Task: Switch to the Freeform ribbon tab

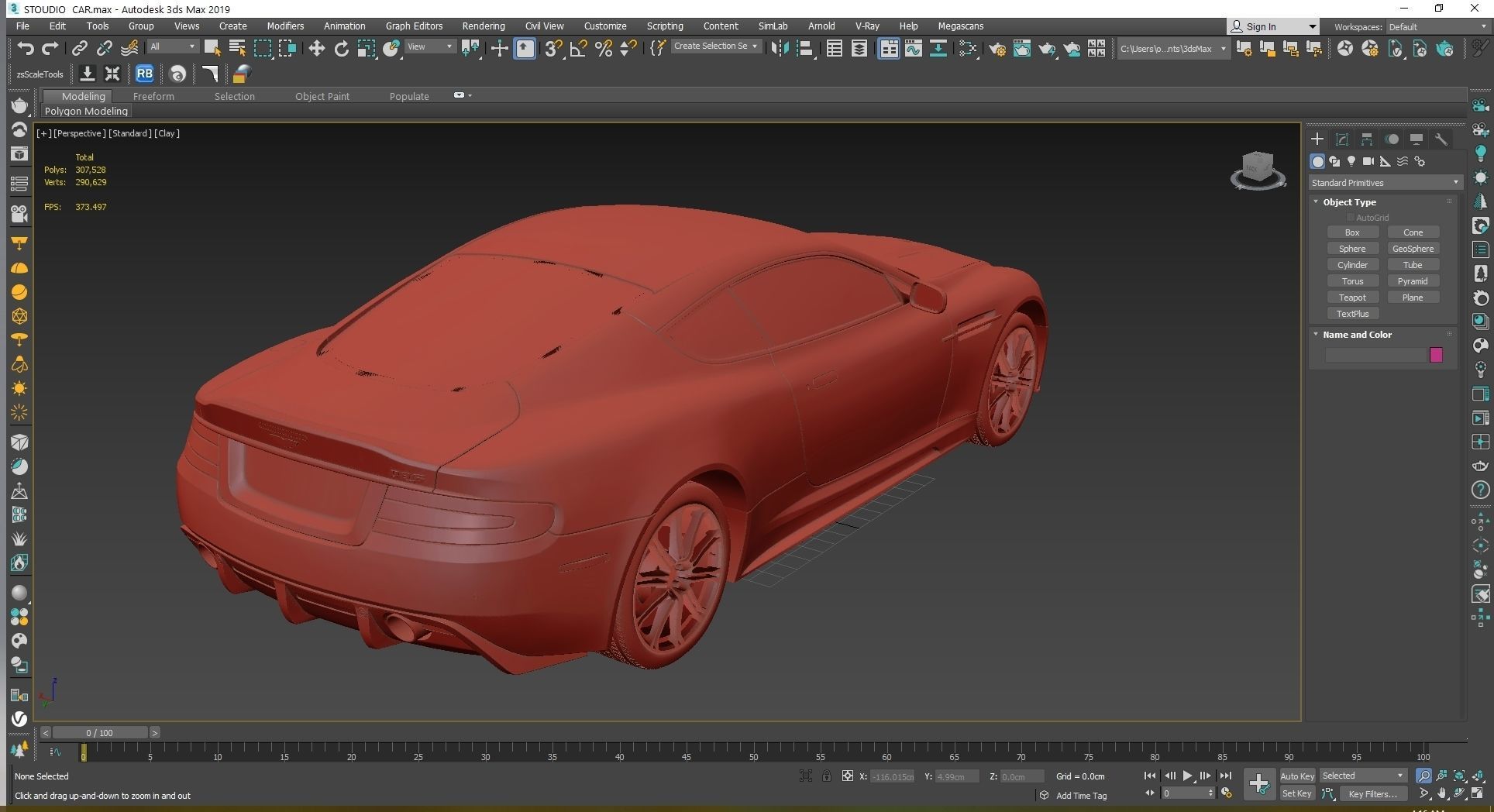Action: pos(153,96)
